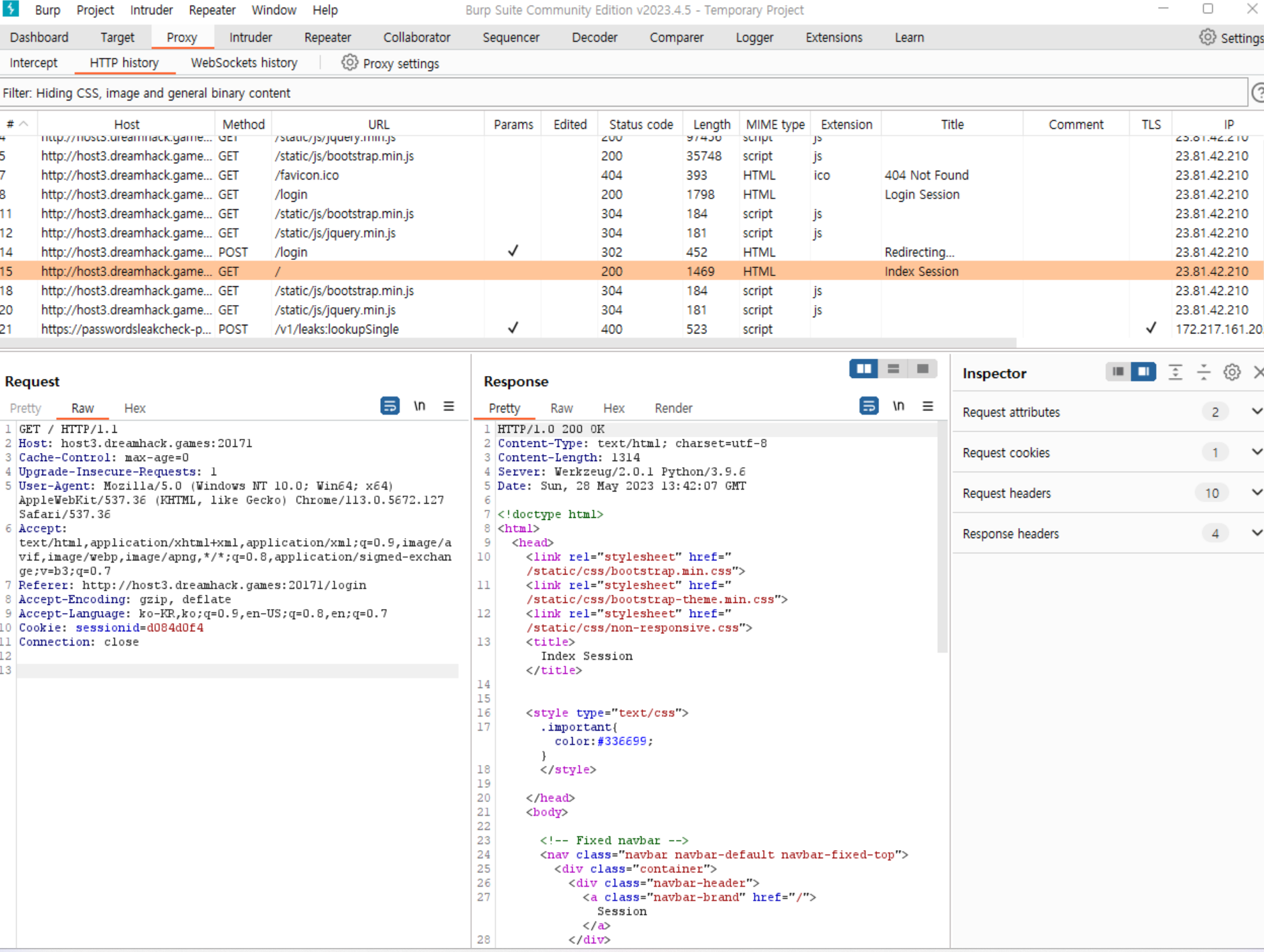Screen dimensions: 1264x952
Task: Click the history filter bar
Action: click(623, 92)
